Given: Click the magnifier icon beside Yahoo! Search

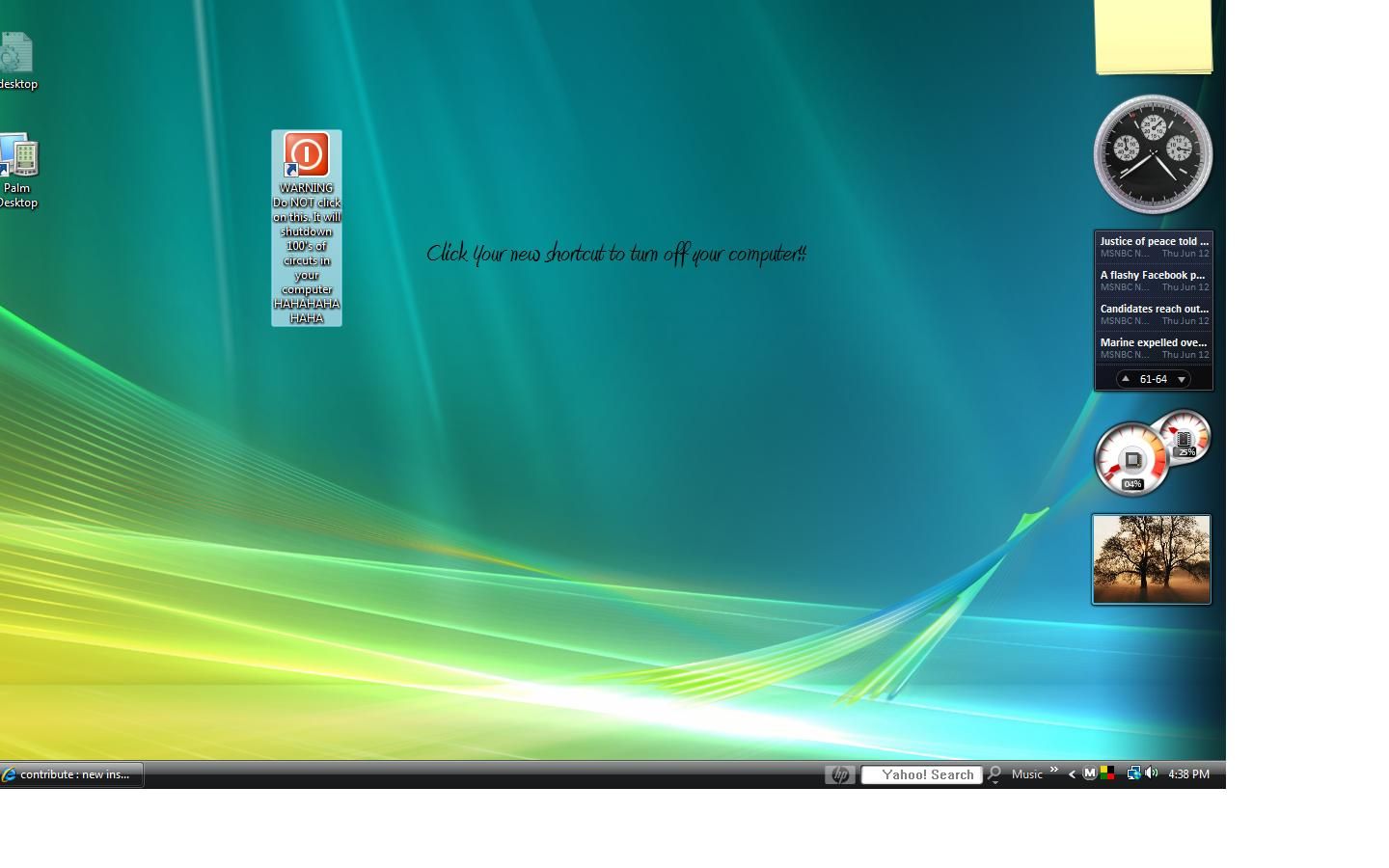Looking at the screenshot, I should 995,773.
